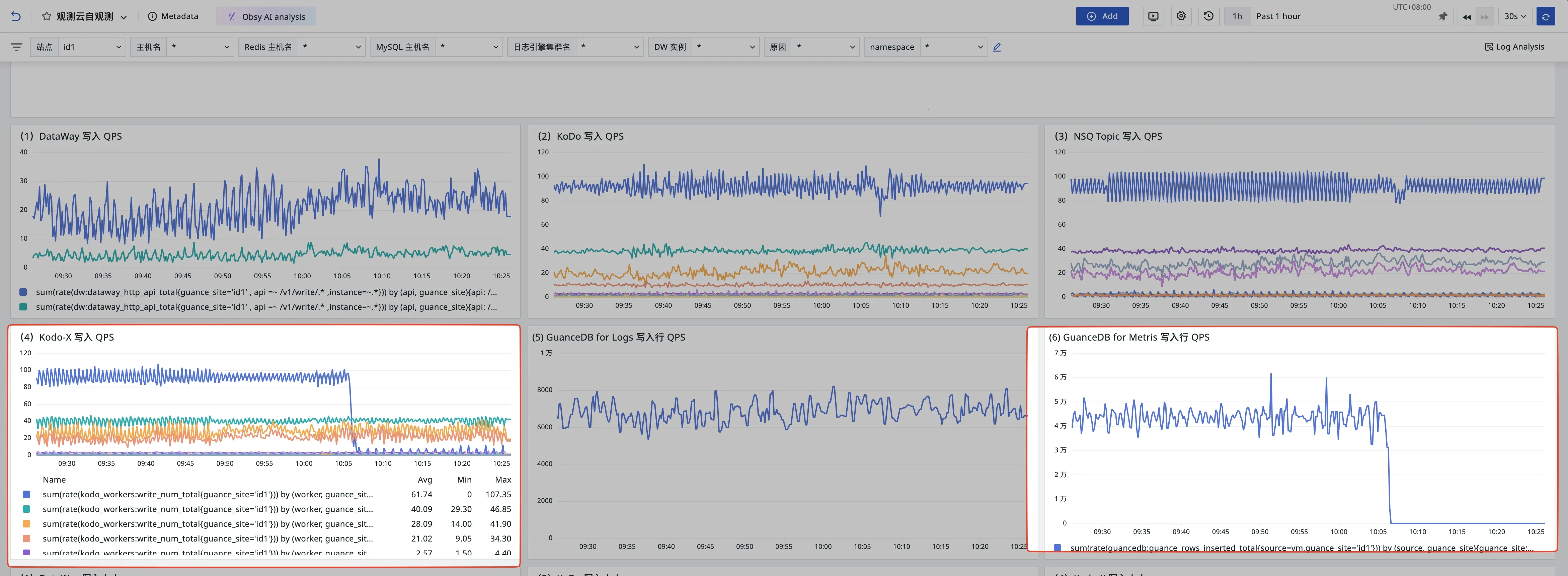Star the dashboard as favorite

(46, 16)
